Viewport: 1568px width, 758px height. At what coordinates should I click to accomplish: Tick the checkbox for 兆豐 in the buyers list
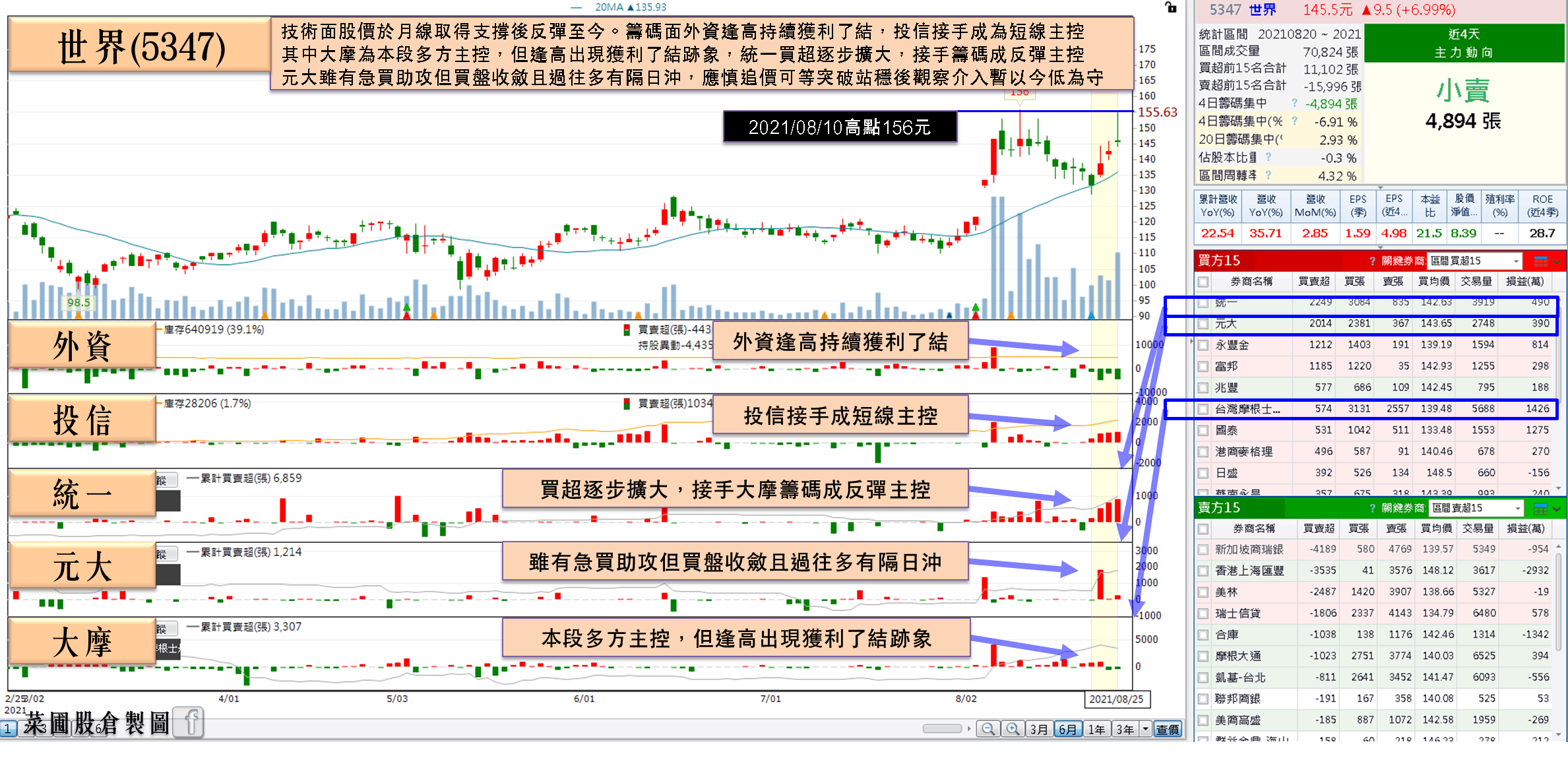pos(1203,388)
